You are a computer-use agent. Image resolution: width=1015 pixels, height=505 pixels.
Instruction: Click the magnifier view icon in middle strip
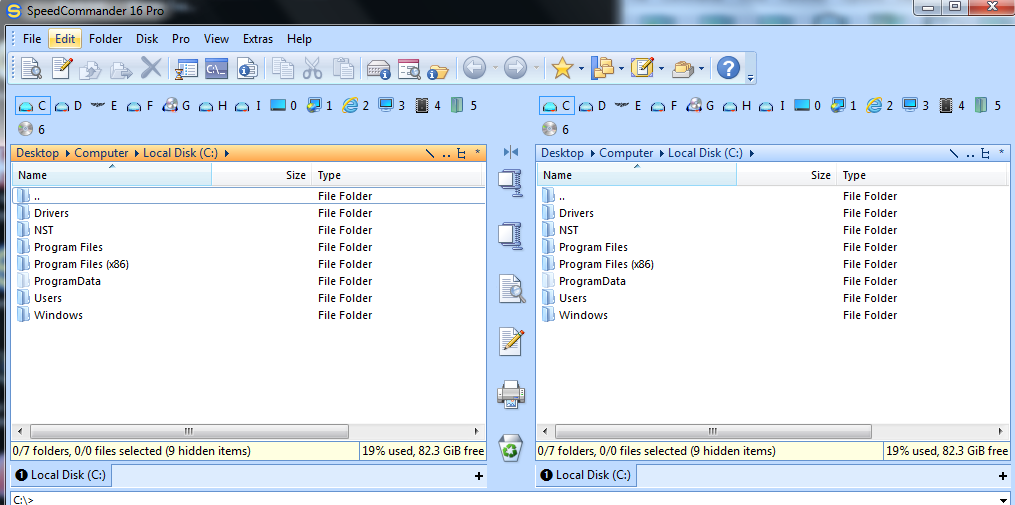(x=510, y=288)
